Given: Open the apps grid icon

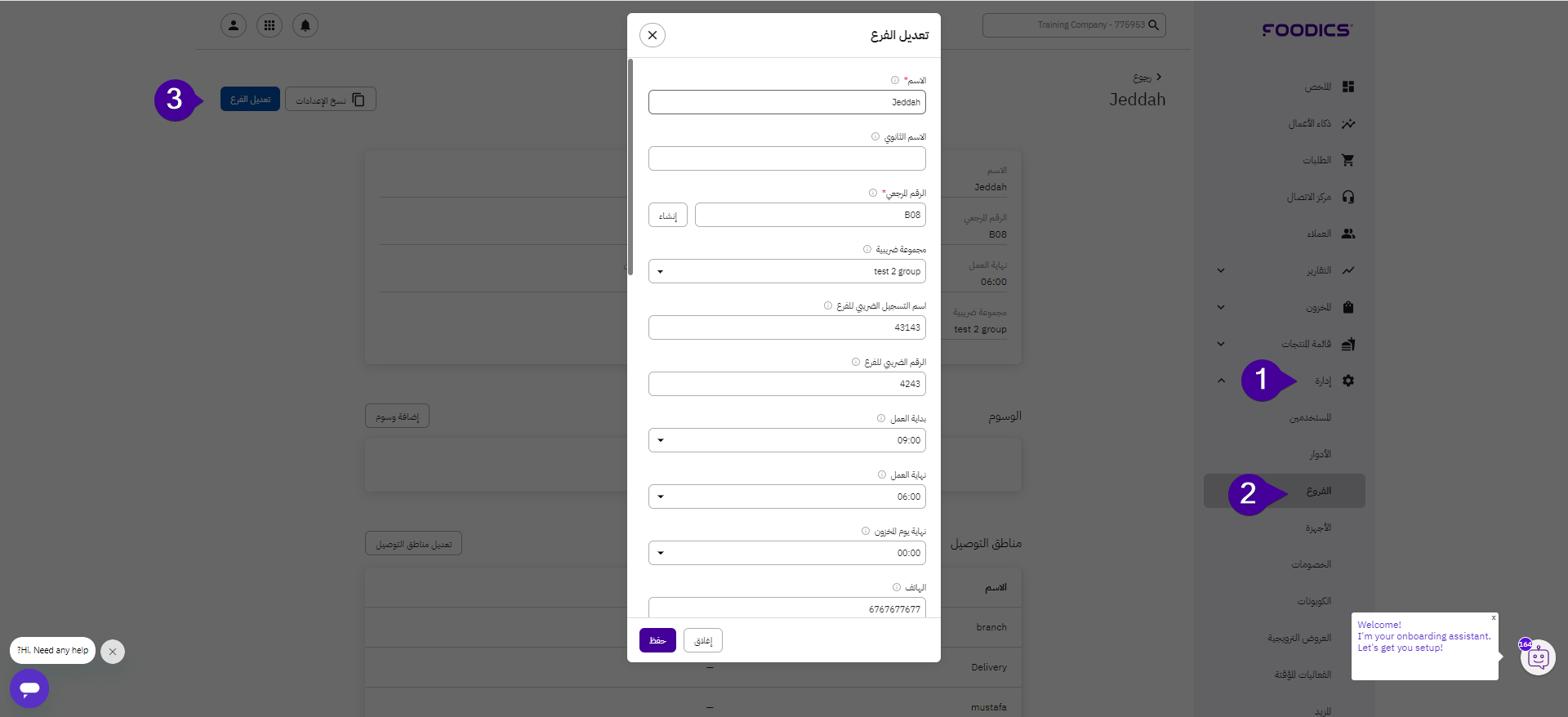Looking at the screenshot, I should tap(269, 25).
